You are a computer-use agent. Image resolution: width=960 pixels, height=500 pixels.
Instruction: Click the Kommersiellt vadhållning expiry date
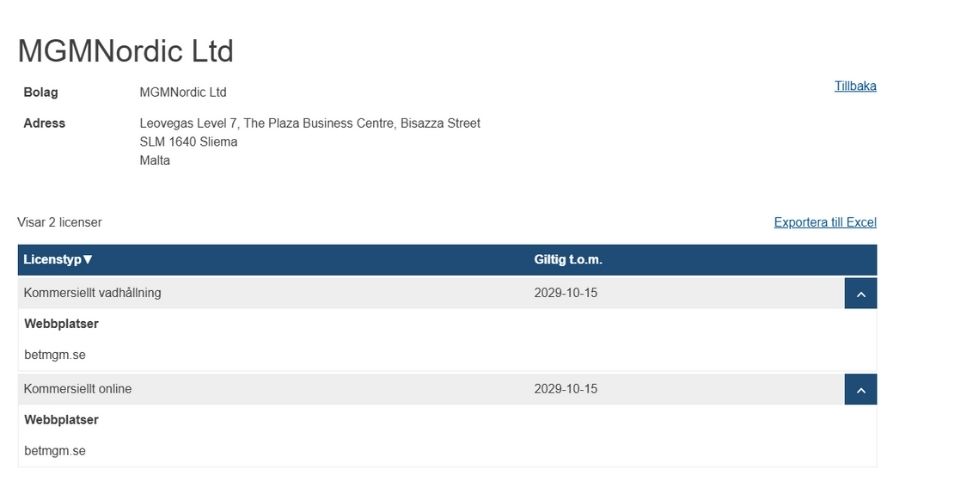565,293
